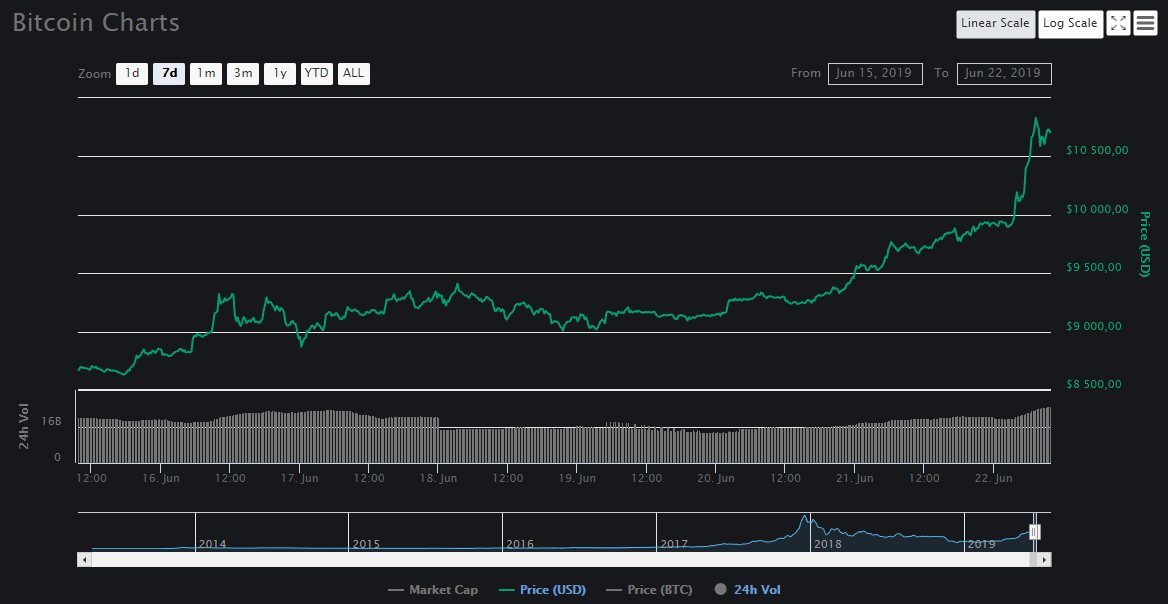Switch to Log Scale
The height and width of the screenshot is (604, 1168).
coord(1070,24)
